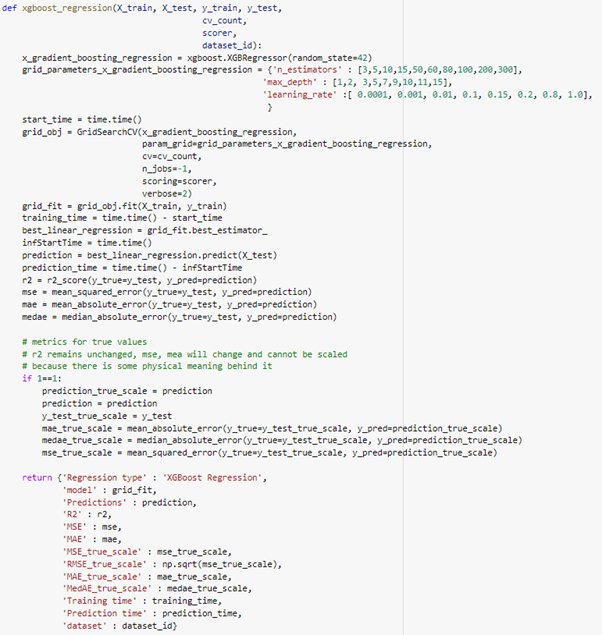The image size is (602, 635).
Task: Click the 'Prediction time' key
Action: 104,614
